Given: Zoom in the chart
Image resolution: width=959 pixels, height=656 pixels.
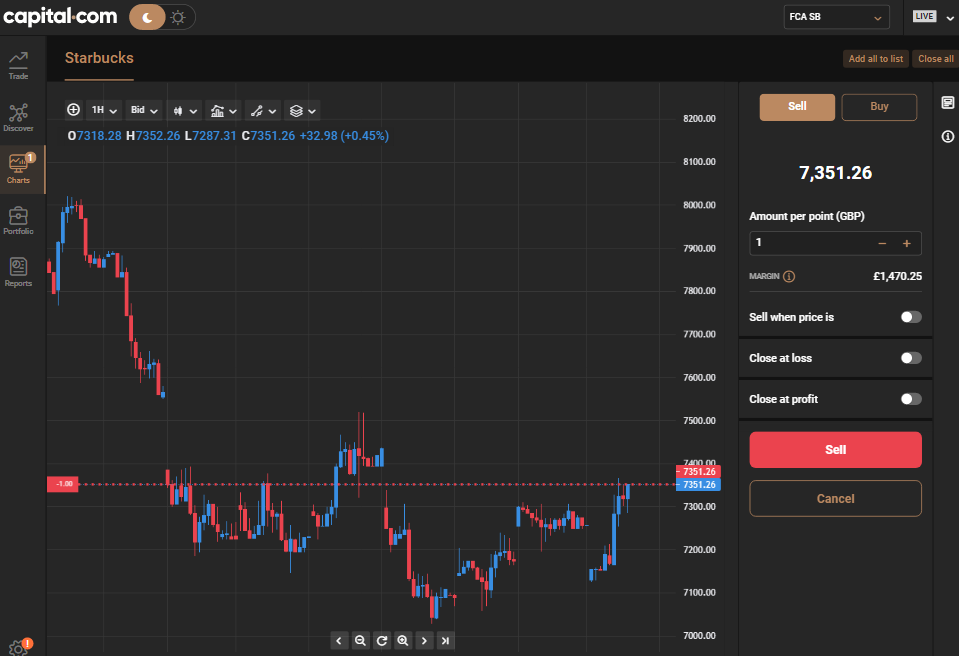Looking at the screenshot, I should pos(402,641).
